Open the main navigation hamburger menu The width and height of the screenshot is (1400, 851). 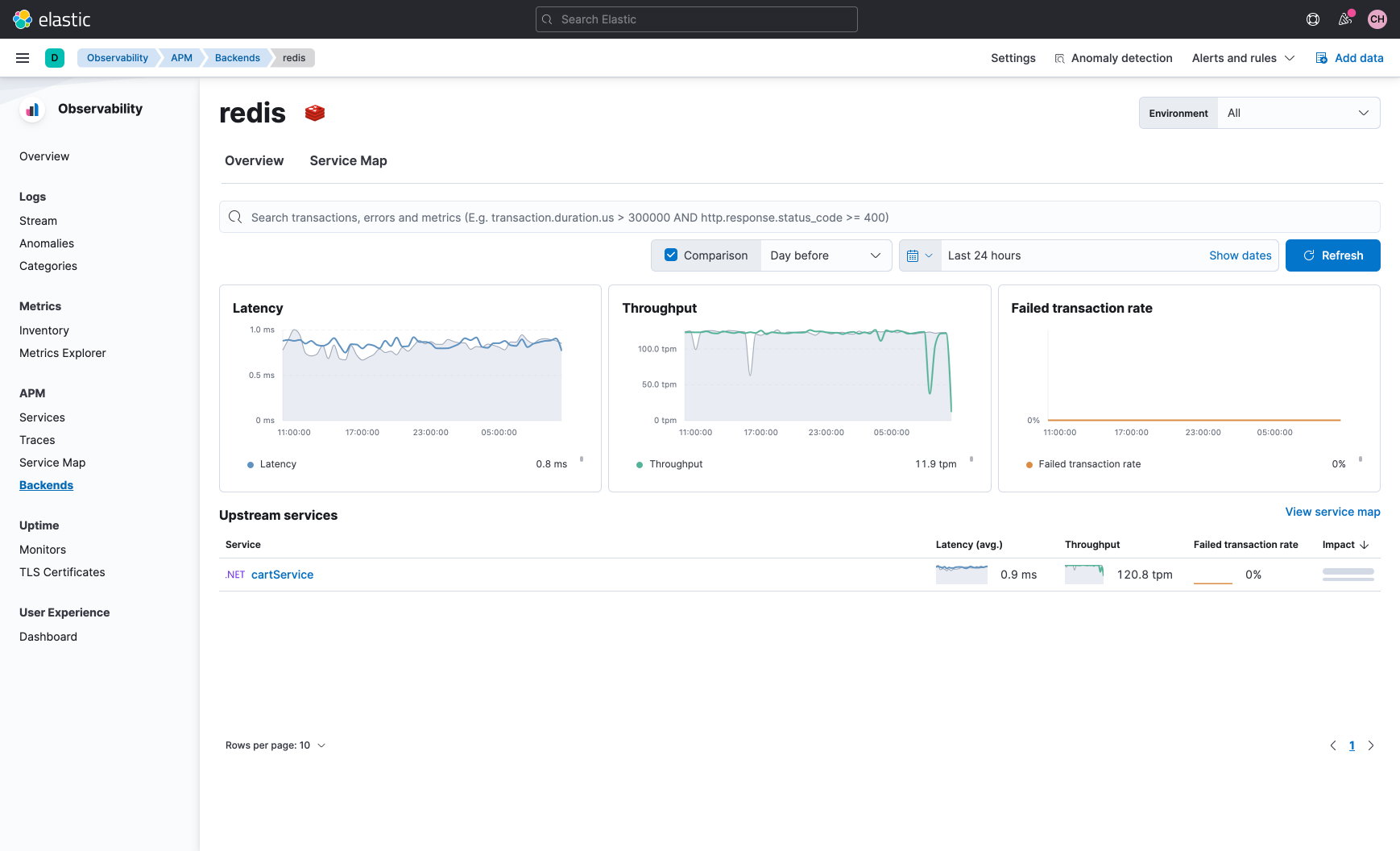coord(23,57)
